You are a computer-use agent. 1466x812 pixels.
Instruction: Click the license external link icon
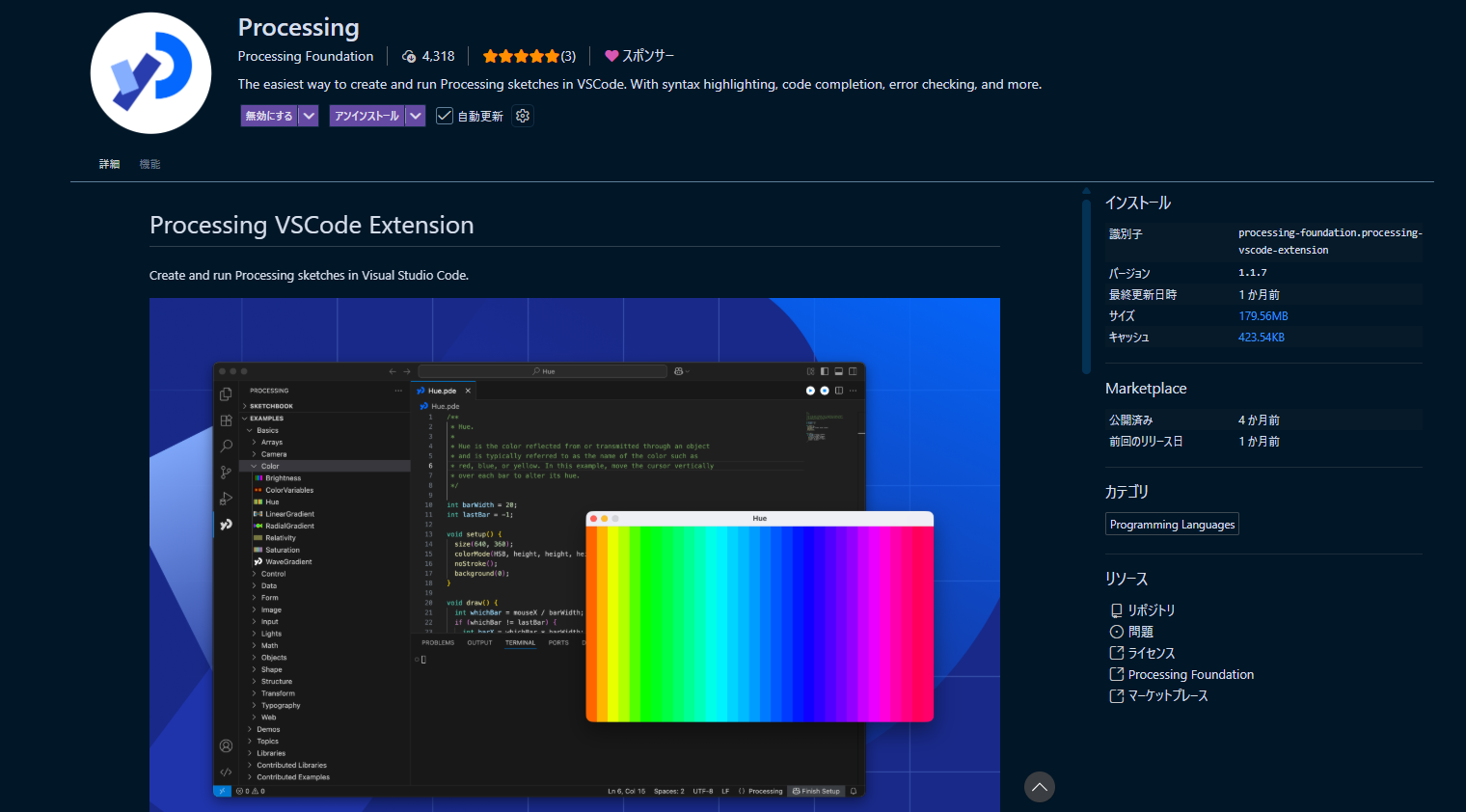pos(1116,653)
